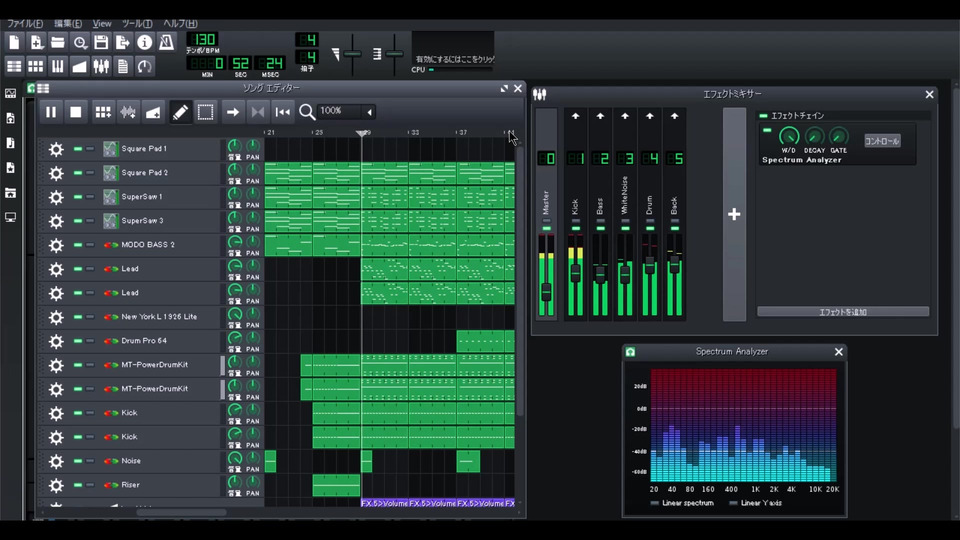Open the zoom 100% dropdown

369,112
